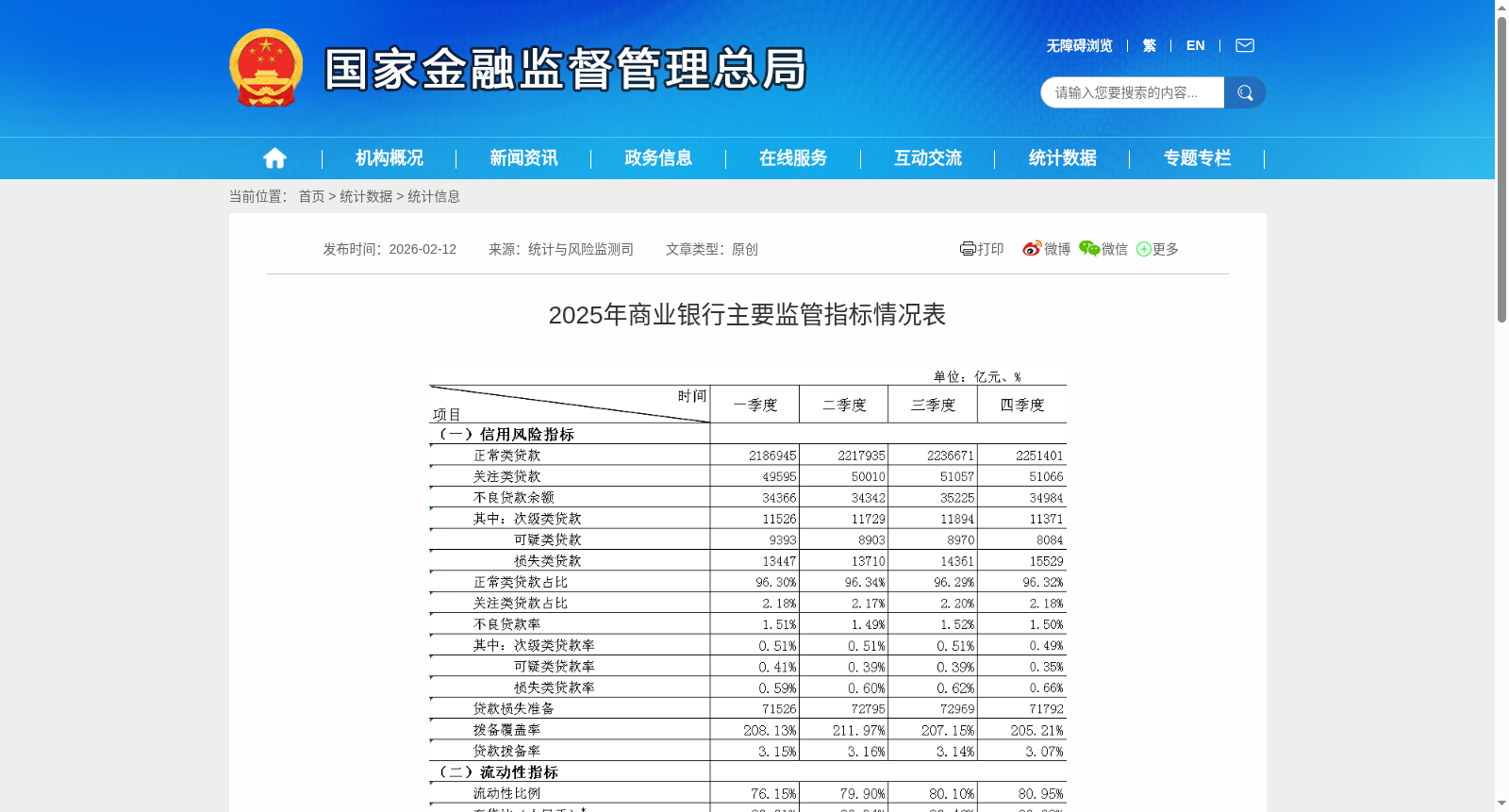Open the 政务信息 menu
1509x812 pixels.
658,158
